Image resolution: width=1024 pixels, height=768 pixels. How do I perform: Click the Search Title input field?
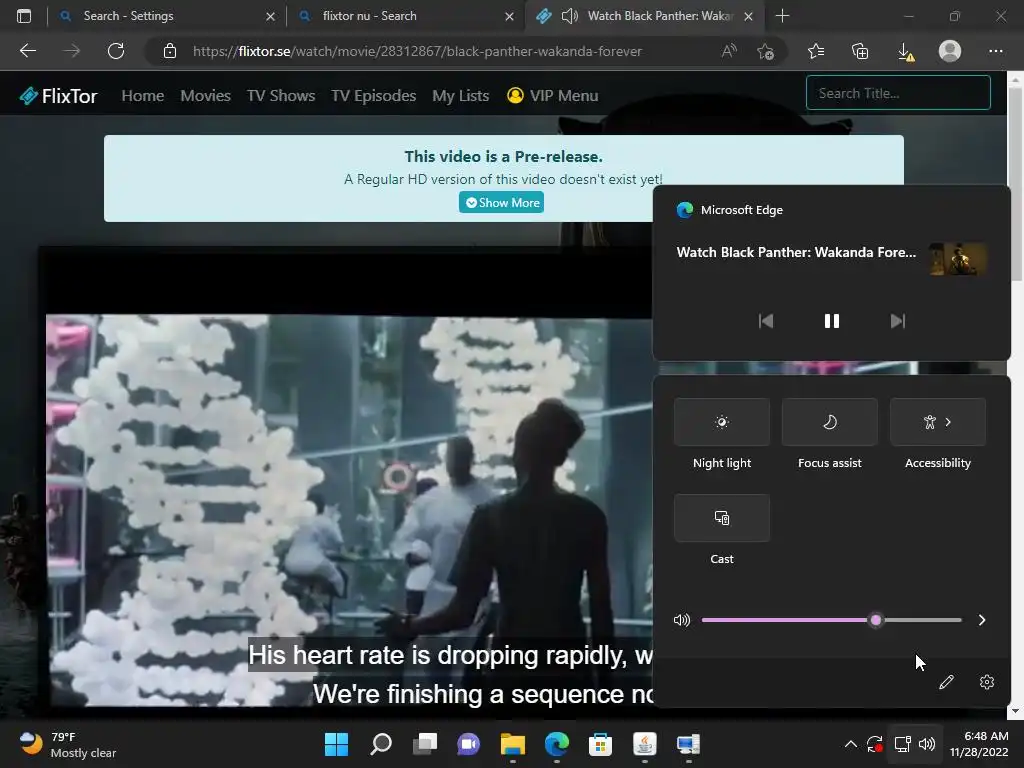coord(898,93)
